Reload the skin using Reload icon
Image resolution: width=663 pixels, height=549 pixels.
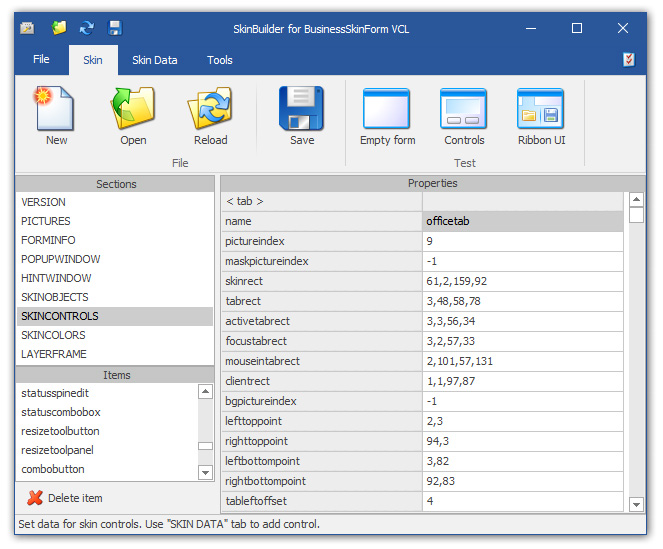click(210, 109)
